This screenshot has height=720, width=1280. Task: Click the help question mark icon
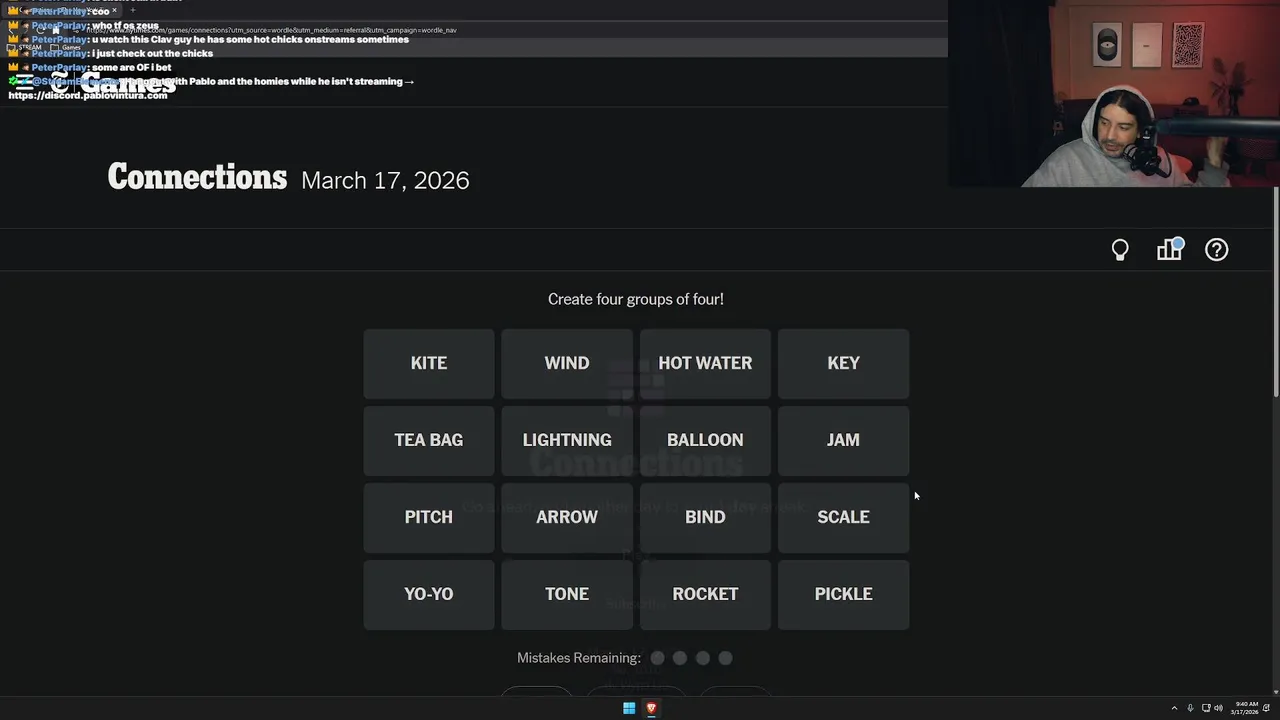pyautogui.click(x=1216, y=250)
